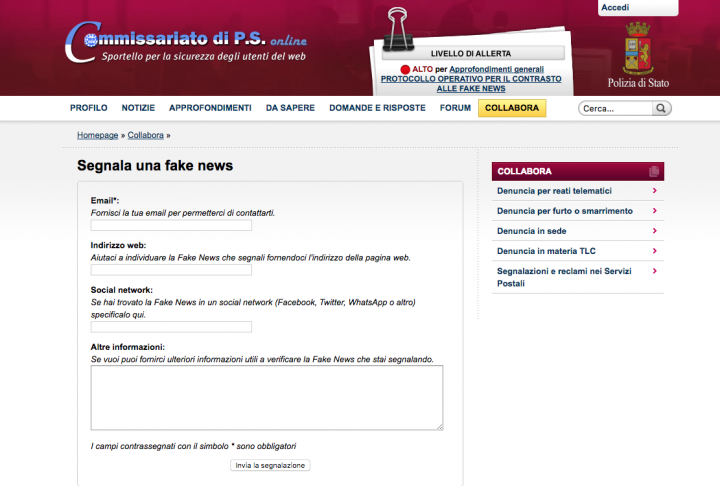Focus the Email input field

pos(171,225)
